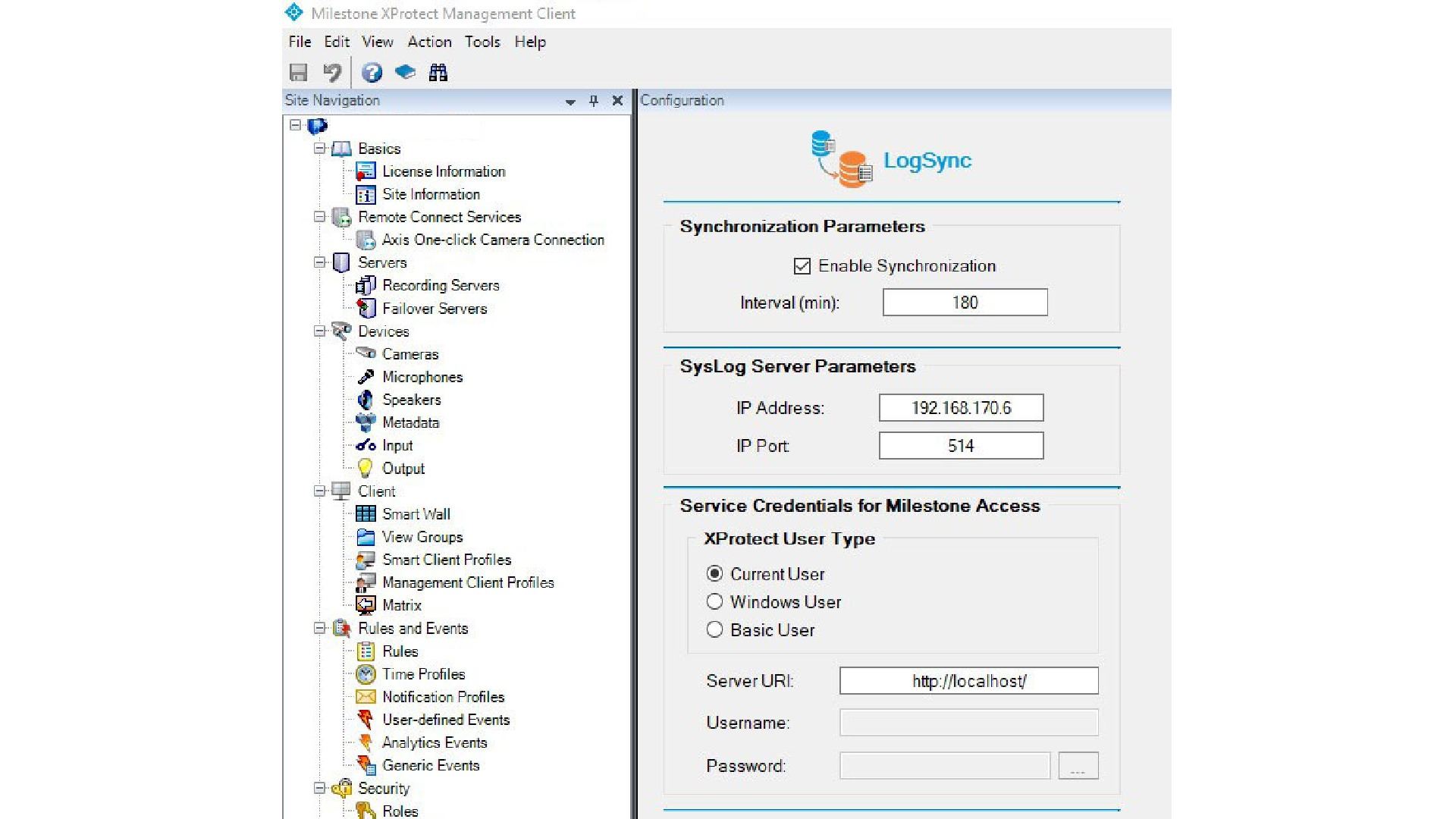Open Help via question mark icon

[x=372, y=72]
